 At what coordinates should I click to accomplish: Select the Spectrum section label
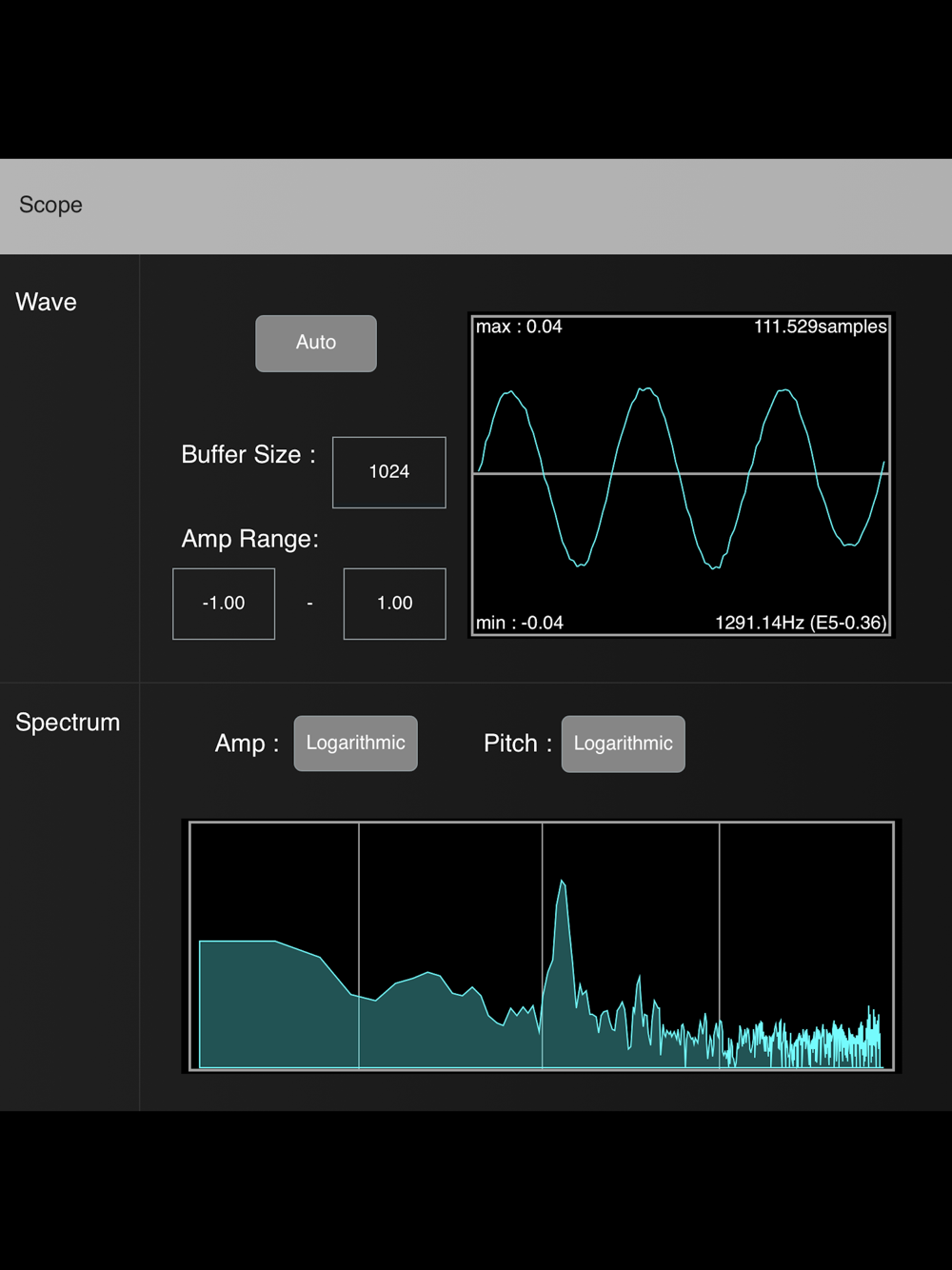68,723
